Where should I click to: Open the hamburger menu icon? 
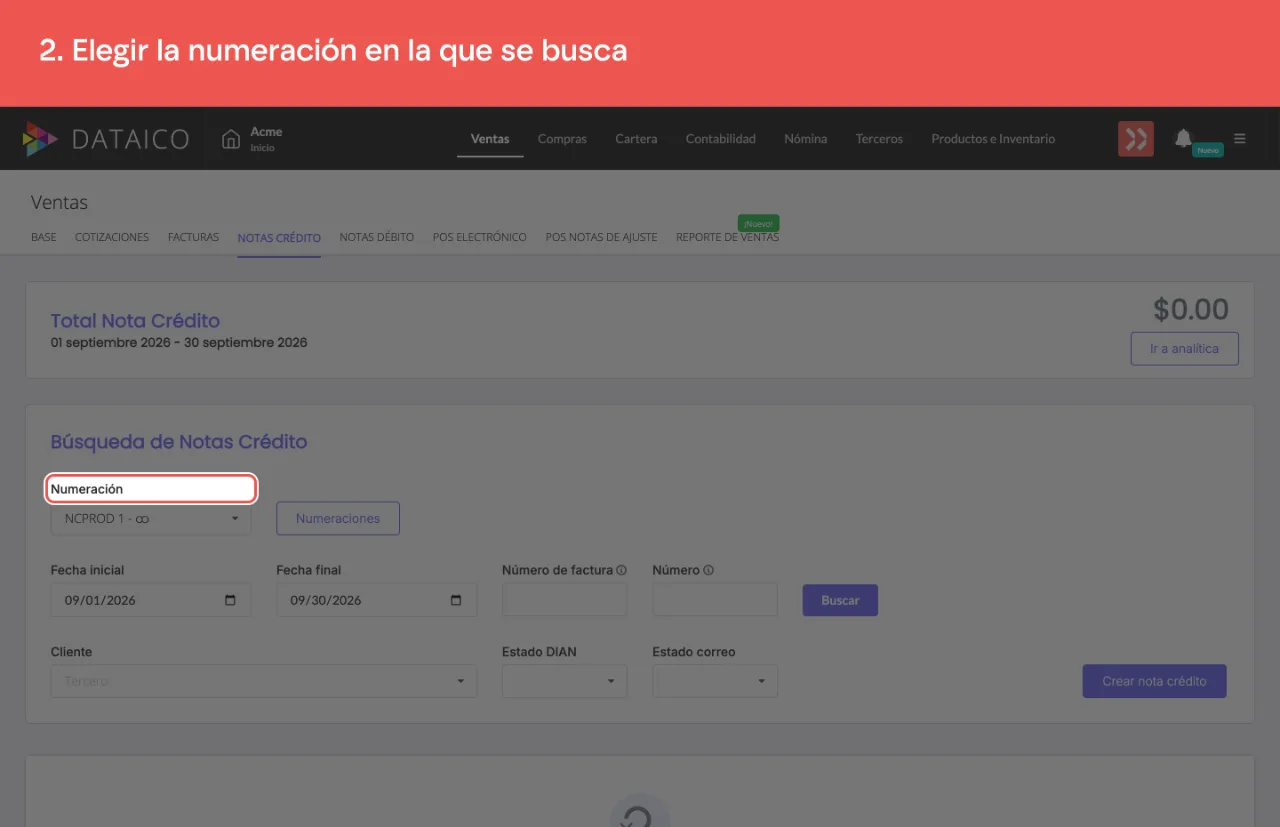[x=1240, y=139]
